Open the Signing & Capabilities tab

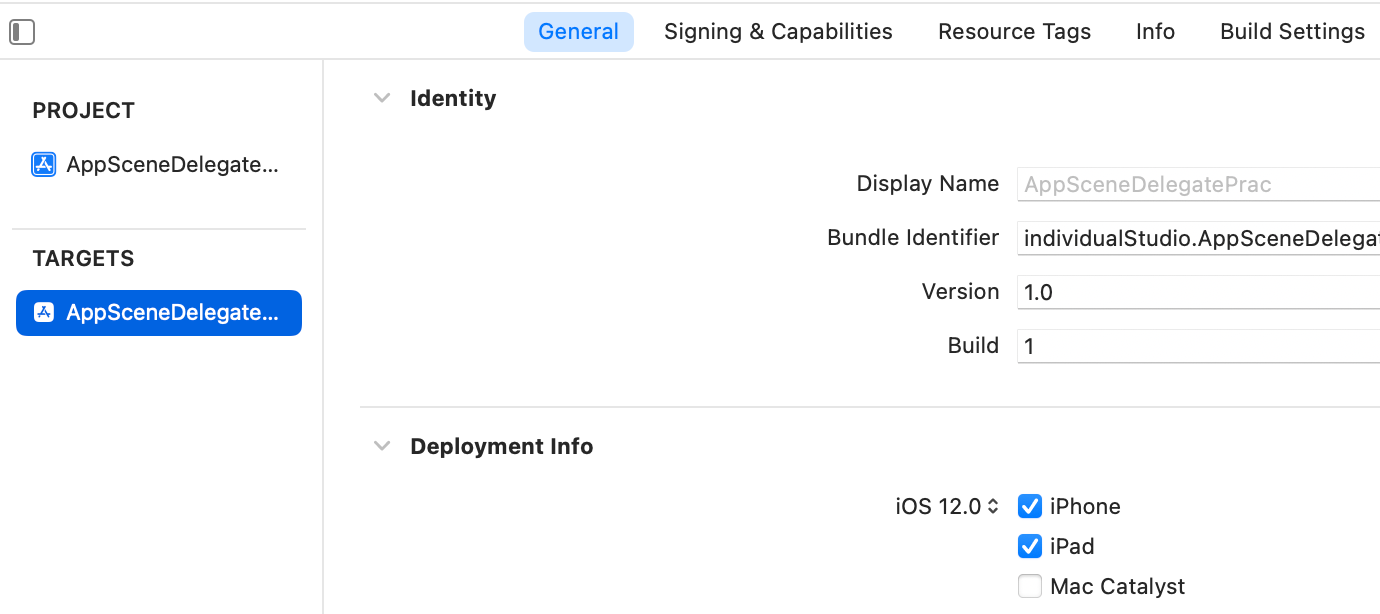click(778, 31)
